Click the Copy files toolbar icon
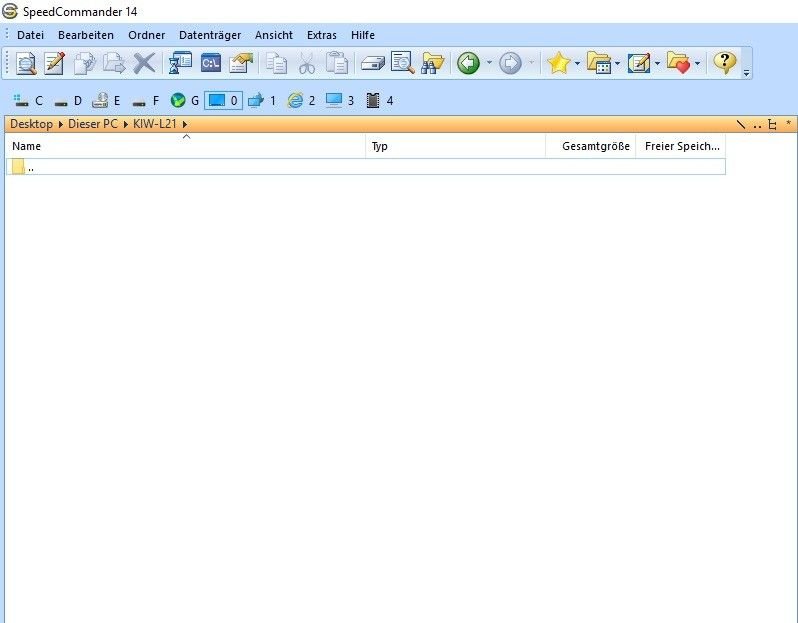 pyautogui.click(x=84, y=64)
